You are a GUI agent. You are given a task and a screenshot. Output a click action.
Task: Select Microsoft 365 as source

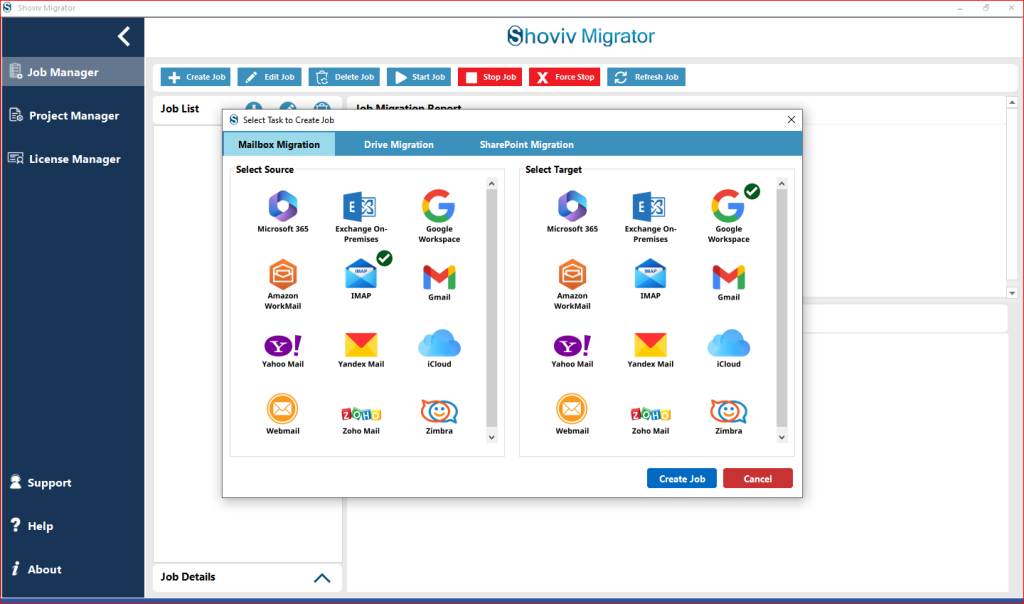tap(283, 211)
